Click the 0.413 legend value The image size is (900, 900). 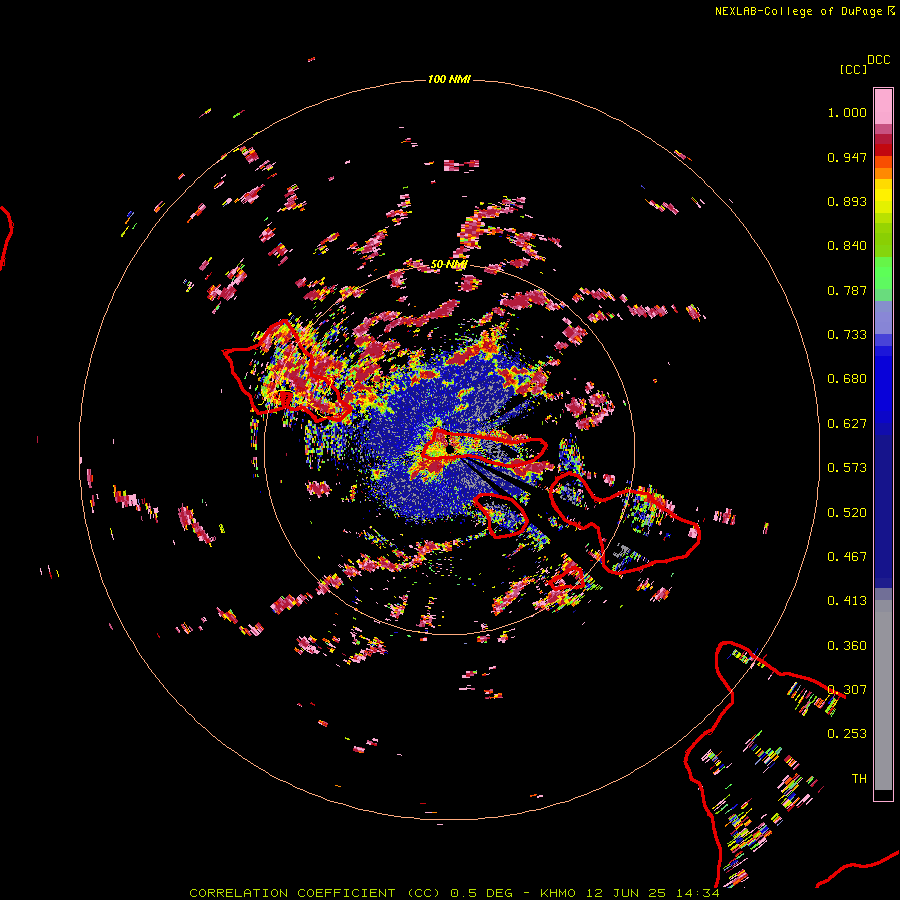pyautogui.click(x=847, y=601)
